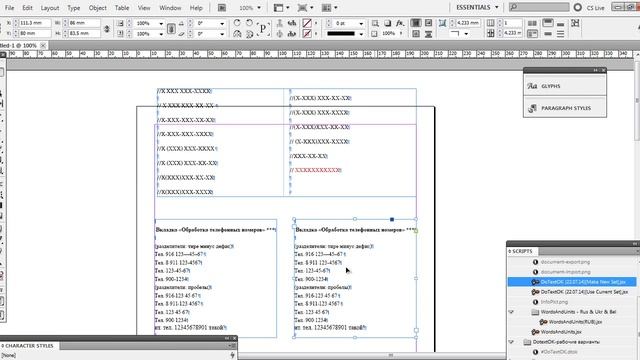Open the Help menu

[196, 8]
